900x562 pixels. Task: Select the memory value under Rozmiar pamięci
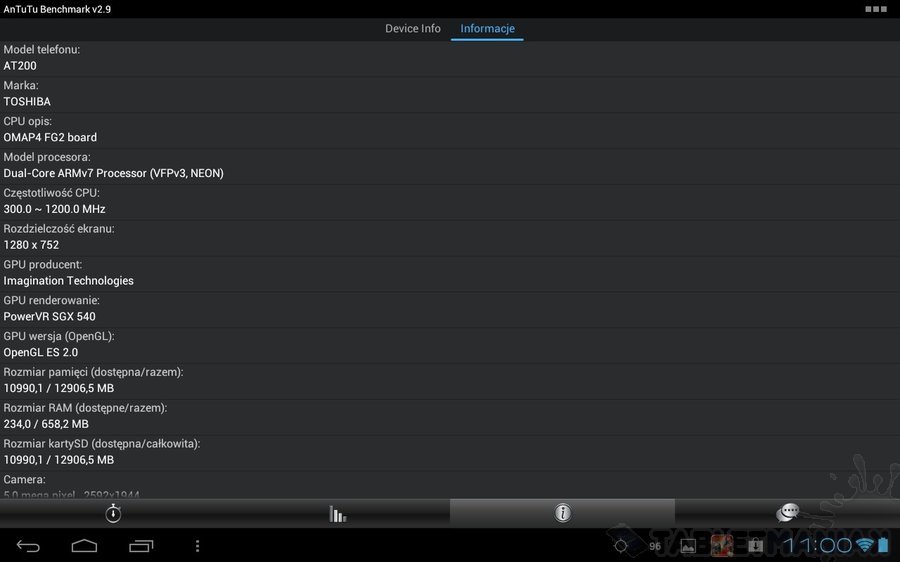click(x=59, y=388)
